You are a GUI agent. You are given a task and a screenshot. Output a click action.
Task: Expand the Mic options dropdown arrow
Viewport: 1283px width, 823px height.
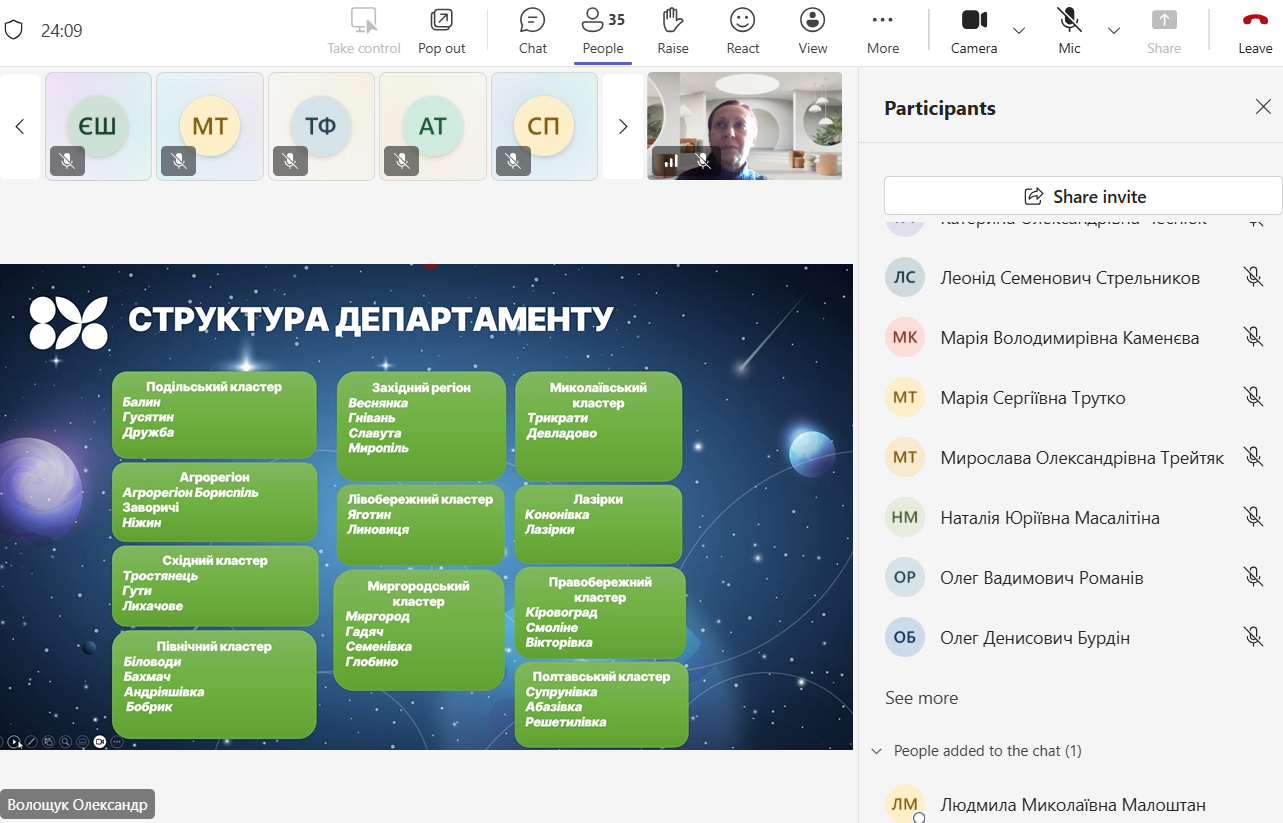click(x=1114, y=31)
